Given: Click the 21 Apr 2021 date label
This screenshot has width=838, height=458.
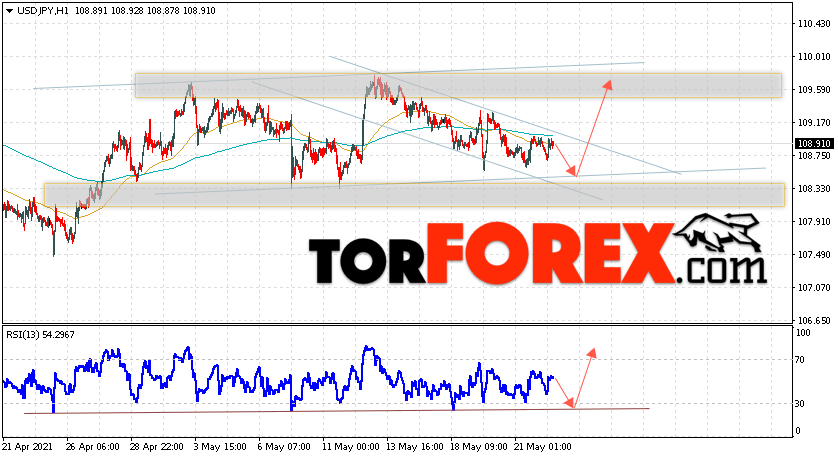Looking at the screenshot, I should 25,447.
